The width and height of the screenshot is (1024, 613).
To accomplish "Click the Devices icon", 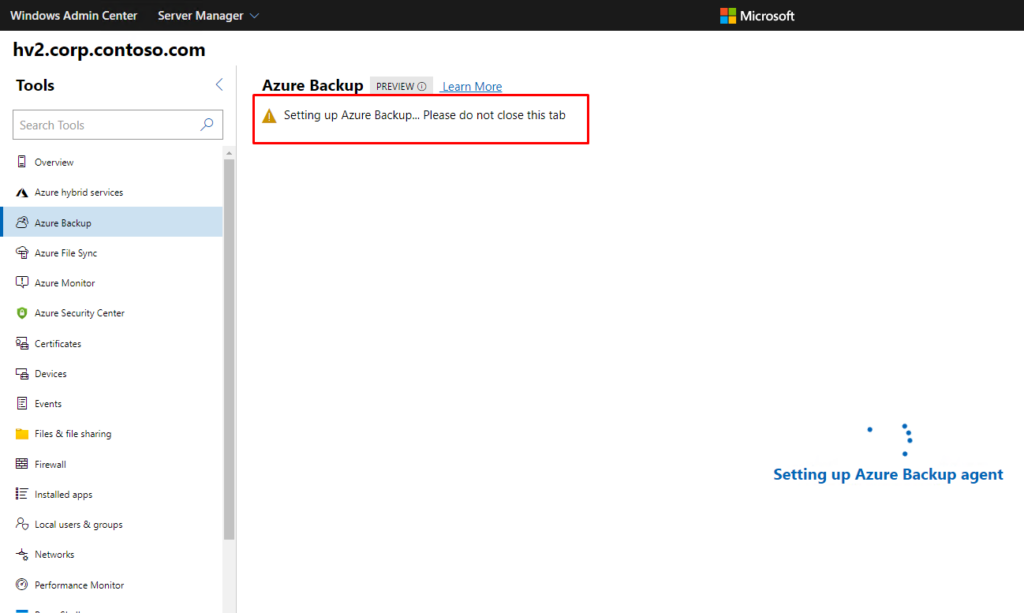I will pos(22,373).
